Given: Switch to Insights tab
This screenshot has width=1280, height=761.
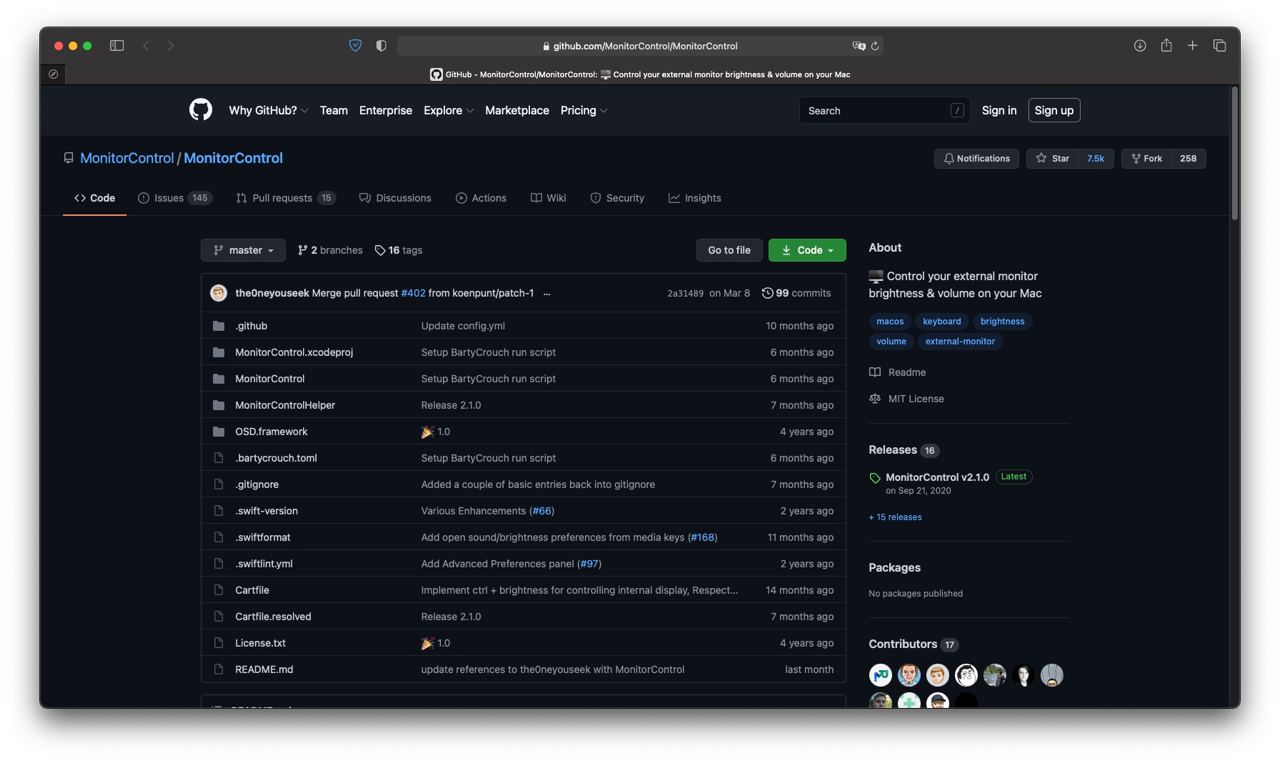Looking at the screenshot, I should (x=695, y=198).
